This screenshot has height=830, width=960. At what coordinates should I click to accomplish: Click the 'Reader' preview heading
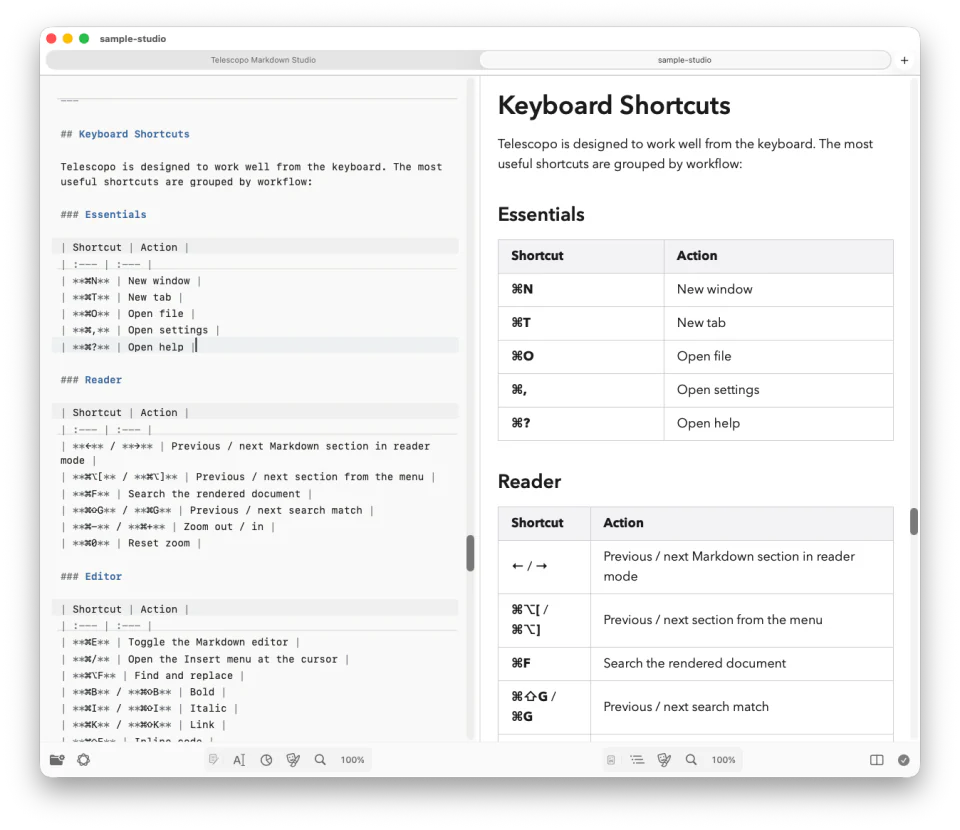coord(530,481)
